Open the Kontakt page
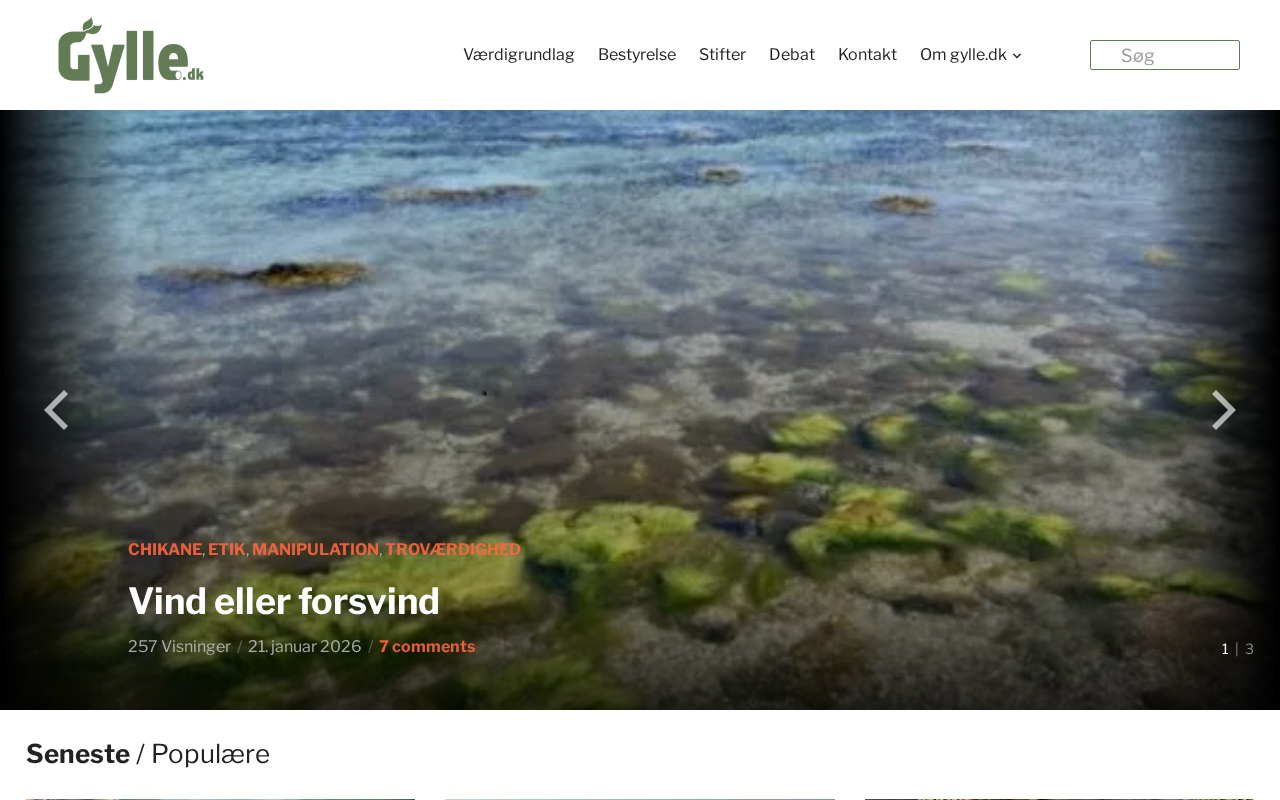The image size is (1280, 800). click(867, 55)
